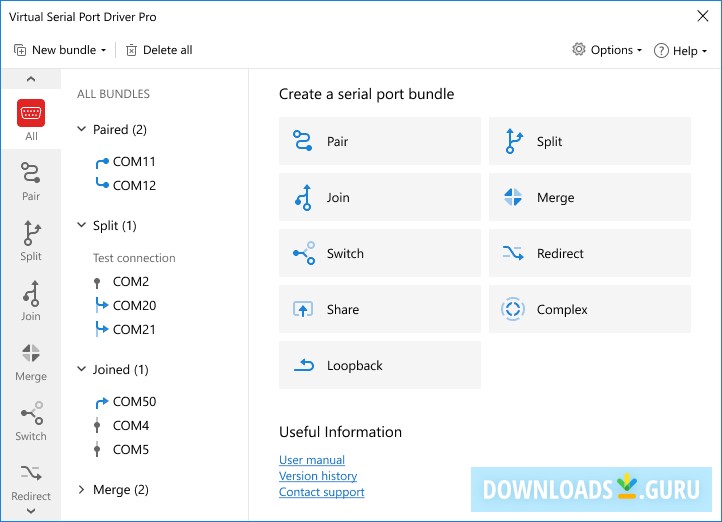Click the COM5 port pin icon
The image size is (722, 522).
(x=97, y=449)
